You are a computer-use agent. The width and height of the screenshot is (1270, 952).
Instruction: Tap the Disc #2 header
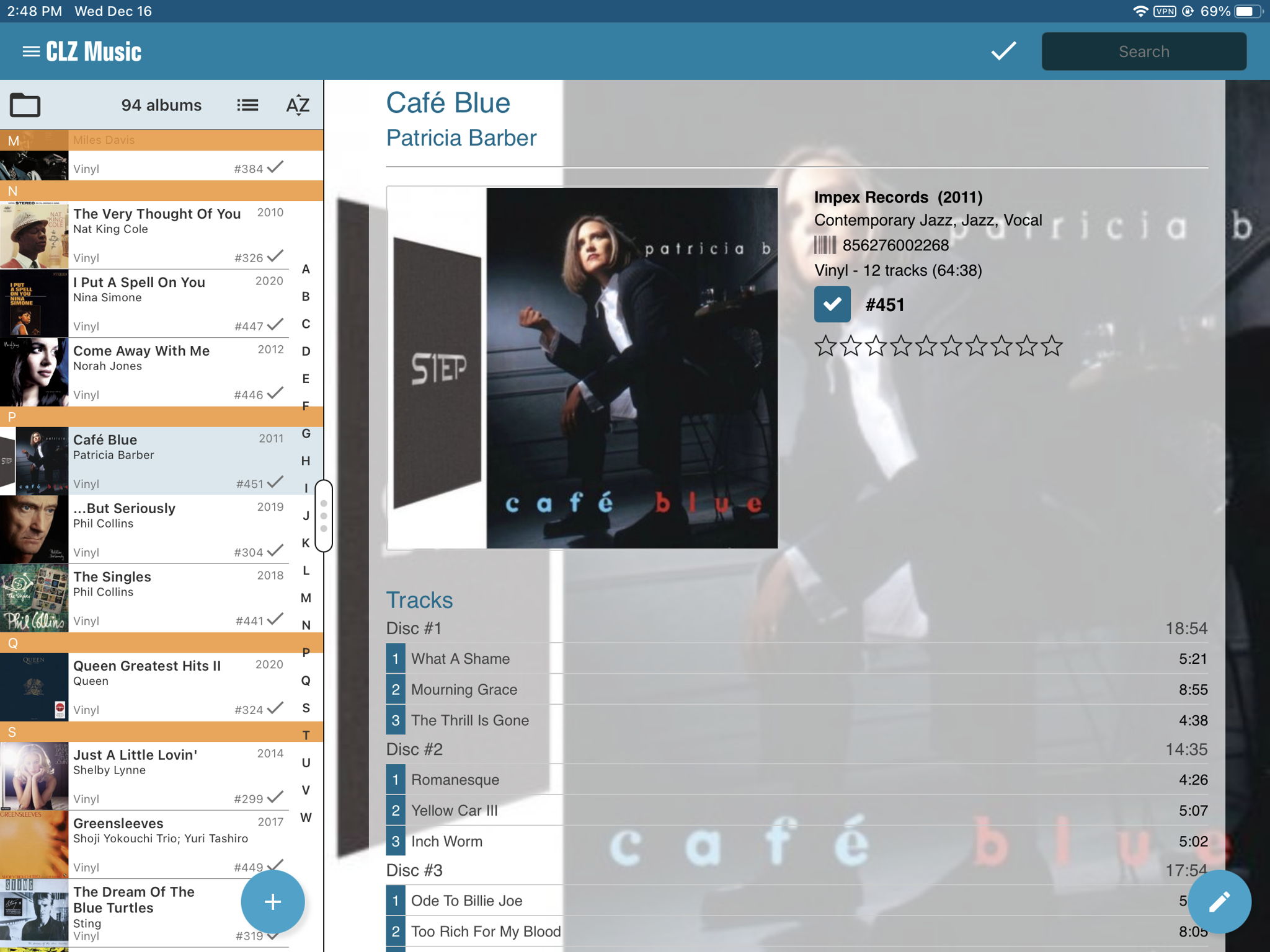click(414, 749)
